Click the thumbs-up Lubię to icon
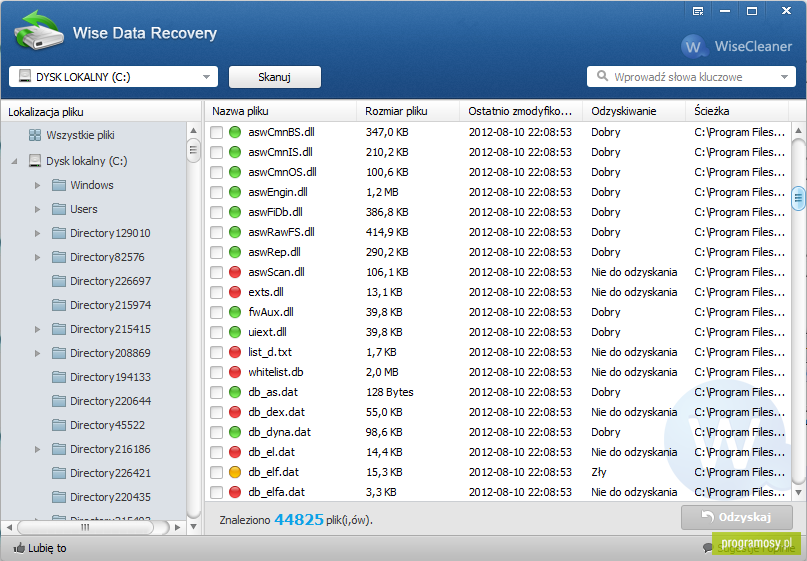Image resolution: width=807 pixels, height=561 pixels. (19, 548)
